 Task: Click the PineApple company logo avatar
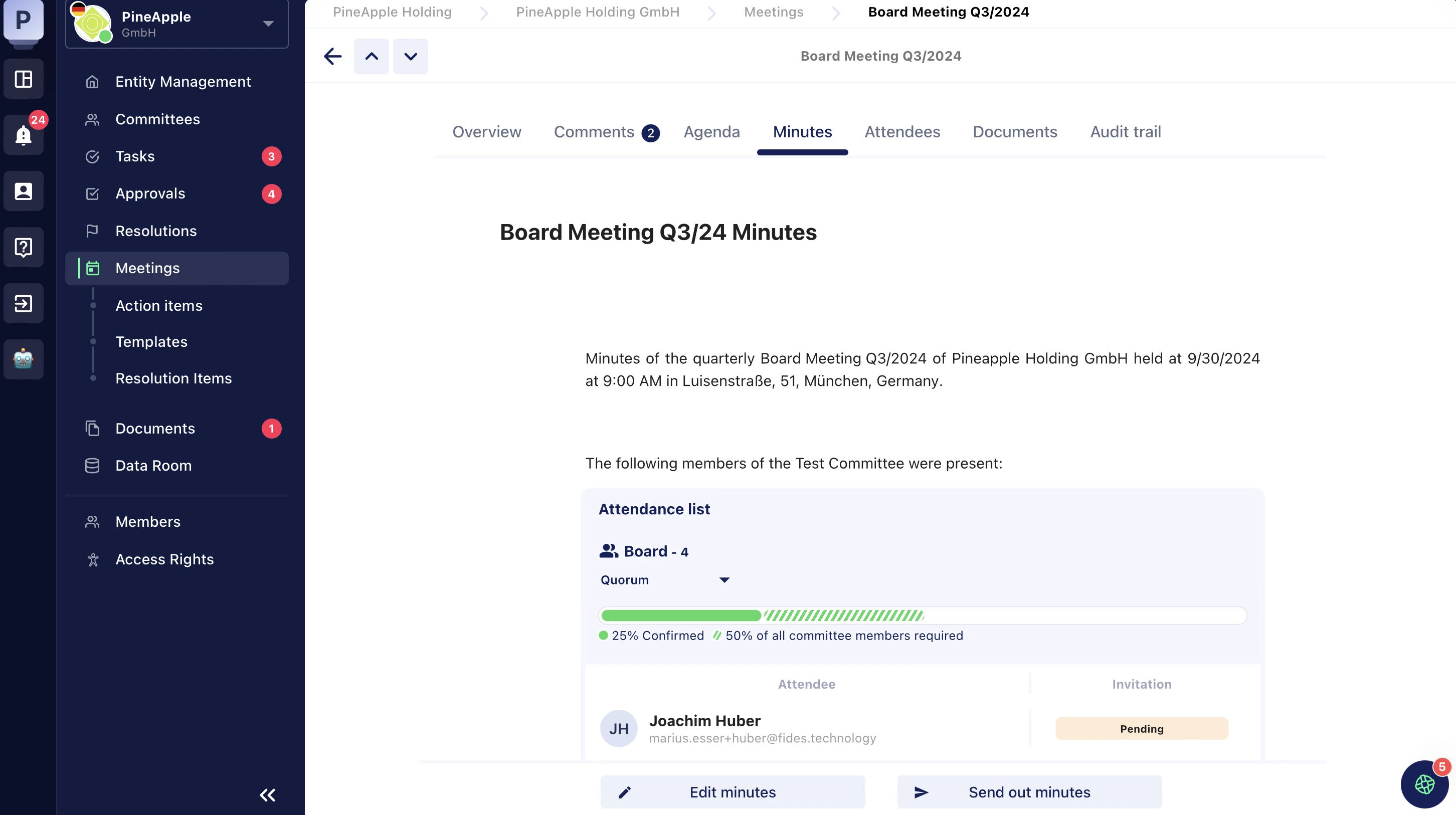coord(93,24)
